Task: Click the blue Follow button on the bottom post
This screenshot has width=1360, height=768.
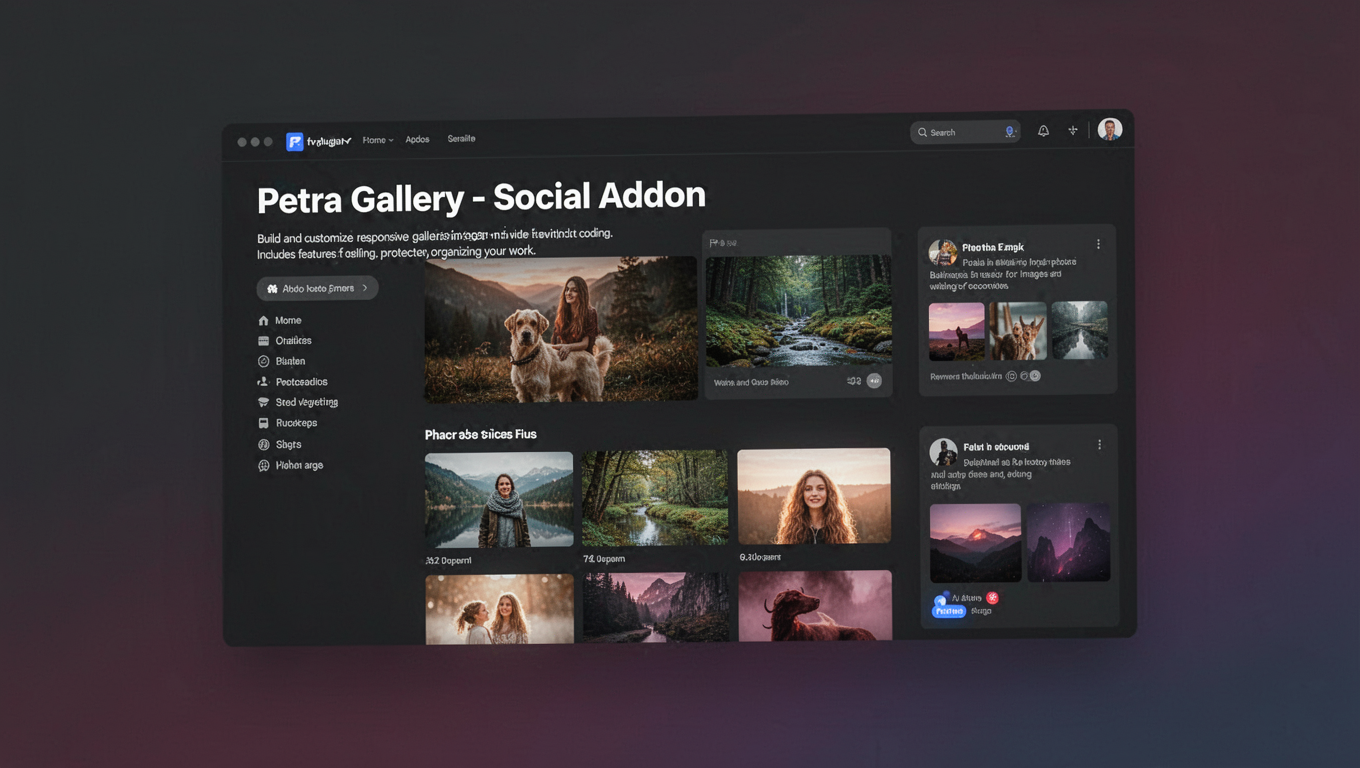Action: coord(948,610)
